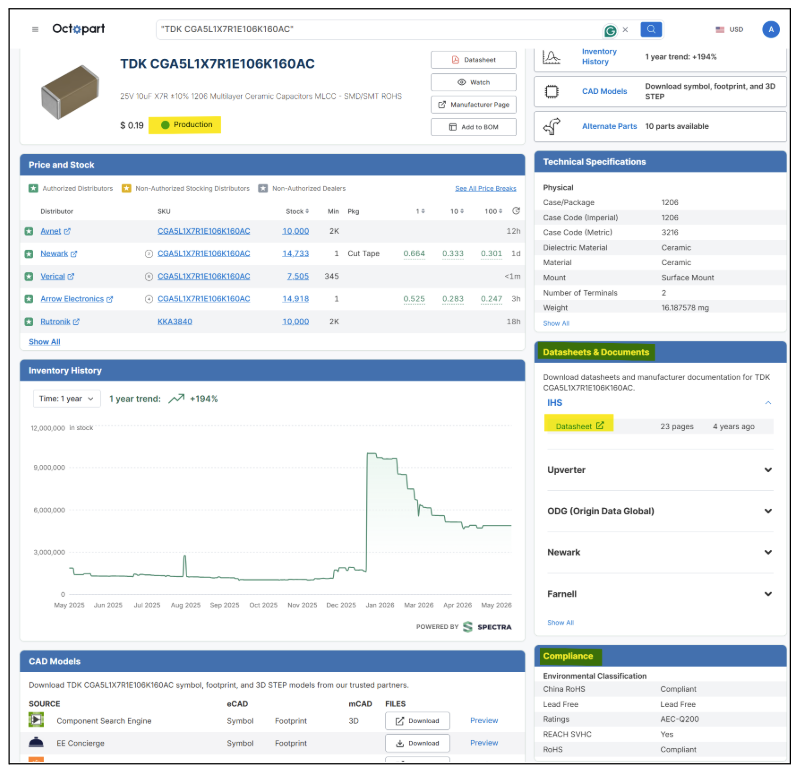Sort by quantity 1 price column
Image resolution: width=798 pixels, height=773 pixels.
pyautogui.click(x=420, y=211)
